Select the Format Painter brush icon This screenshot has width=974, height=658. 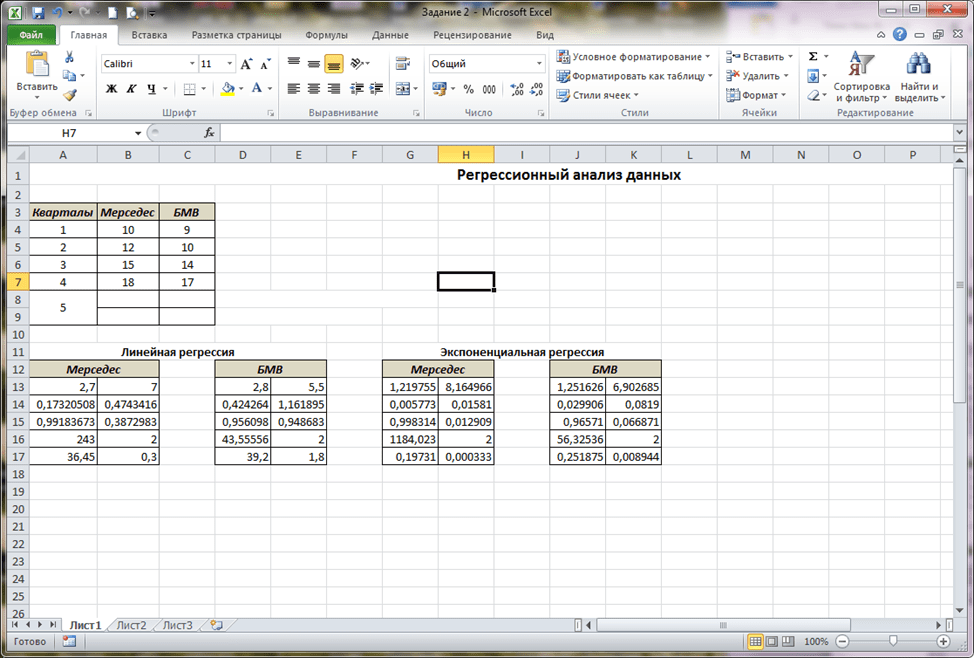[69, 95]
